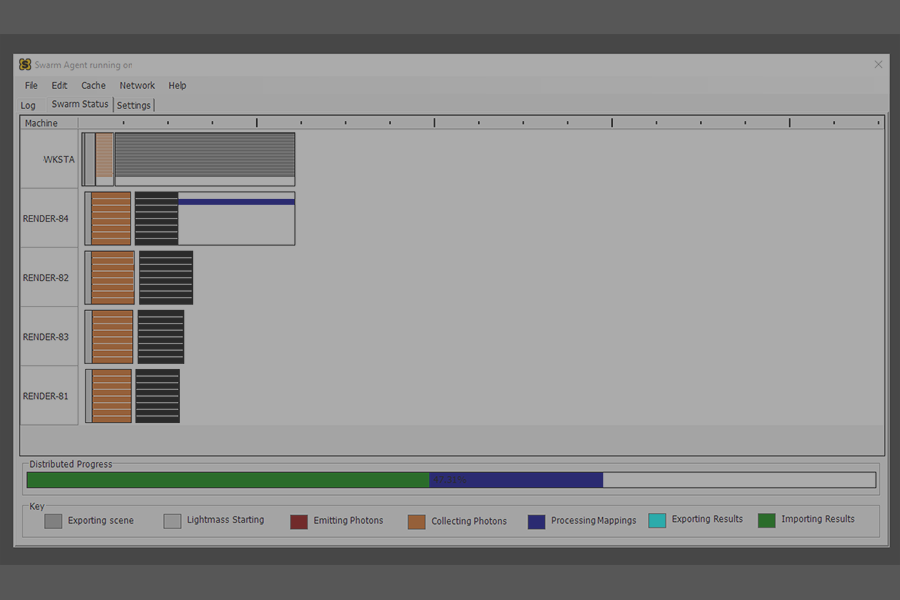Click the Swarm Agent title bar icon
The image size is (900, 600).
tap(25, 64)
